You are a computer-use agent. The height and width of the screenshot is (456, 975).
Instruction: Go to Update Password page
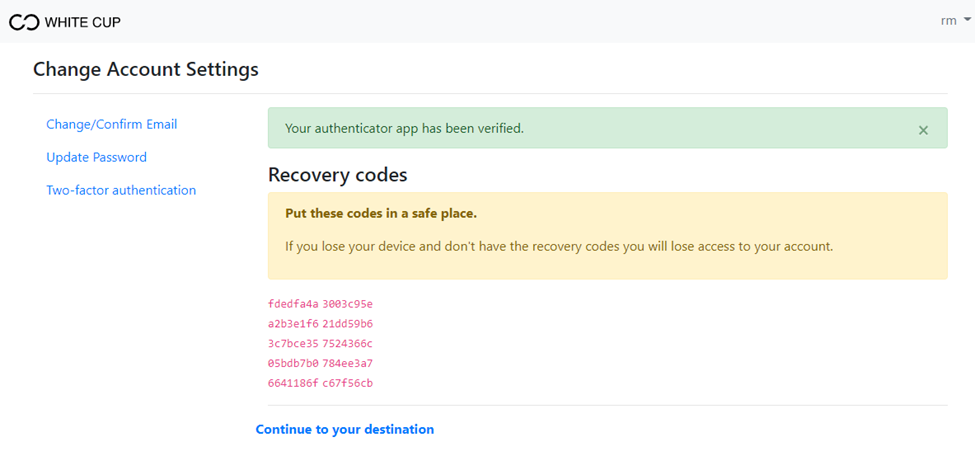tap(96, 157)
